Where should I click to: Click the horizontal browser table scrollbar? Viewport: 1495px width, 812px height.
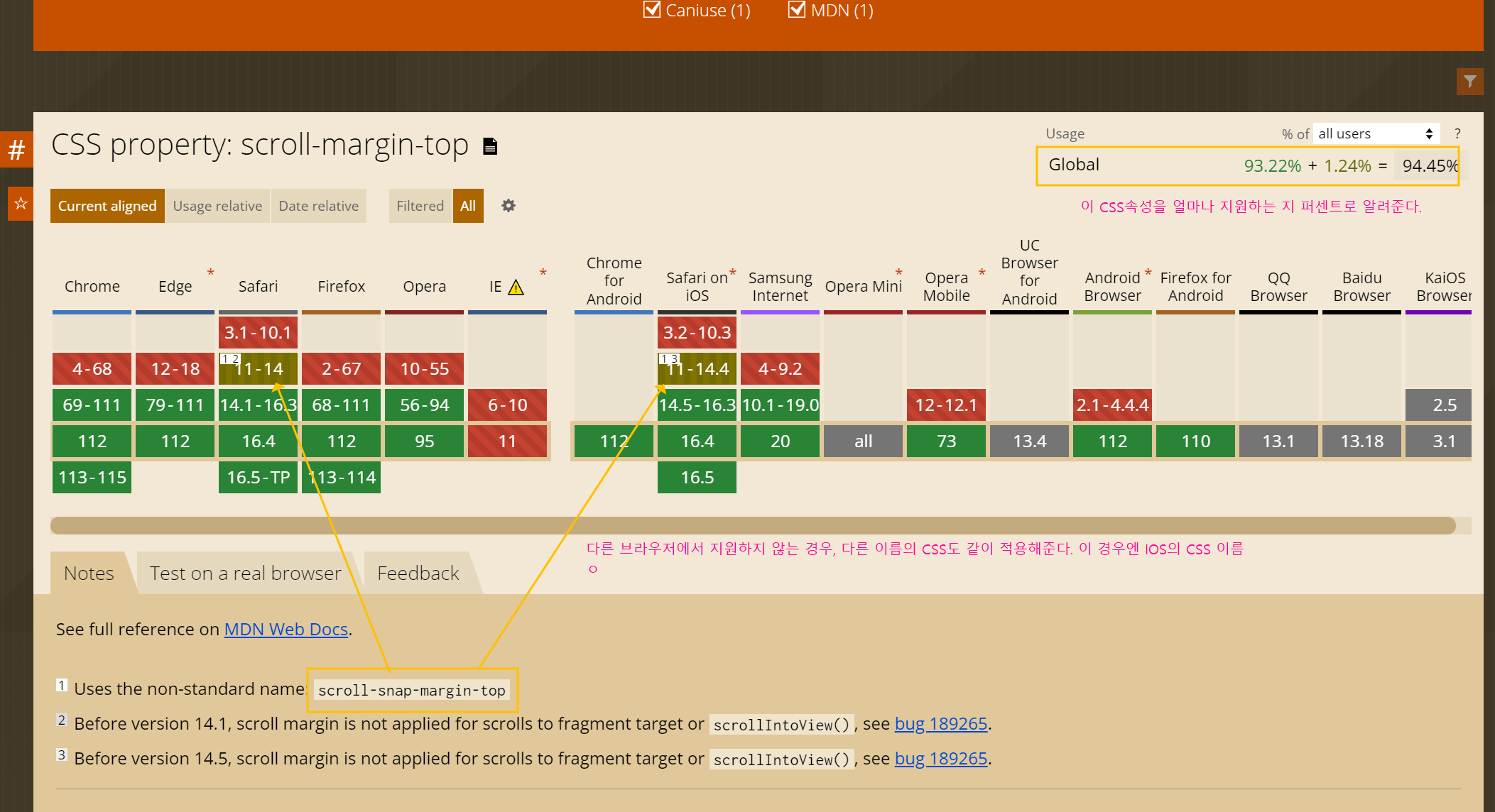[753, 525]
